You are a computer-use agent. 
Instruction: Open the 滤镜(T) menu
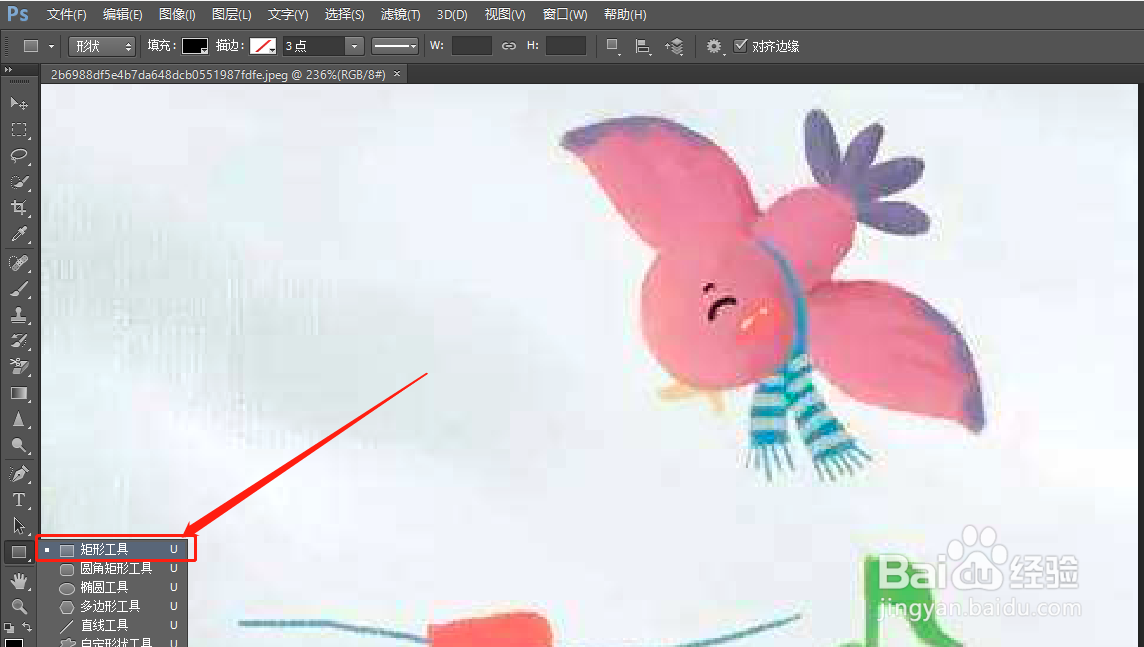click(401, 15)
